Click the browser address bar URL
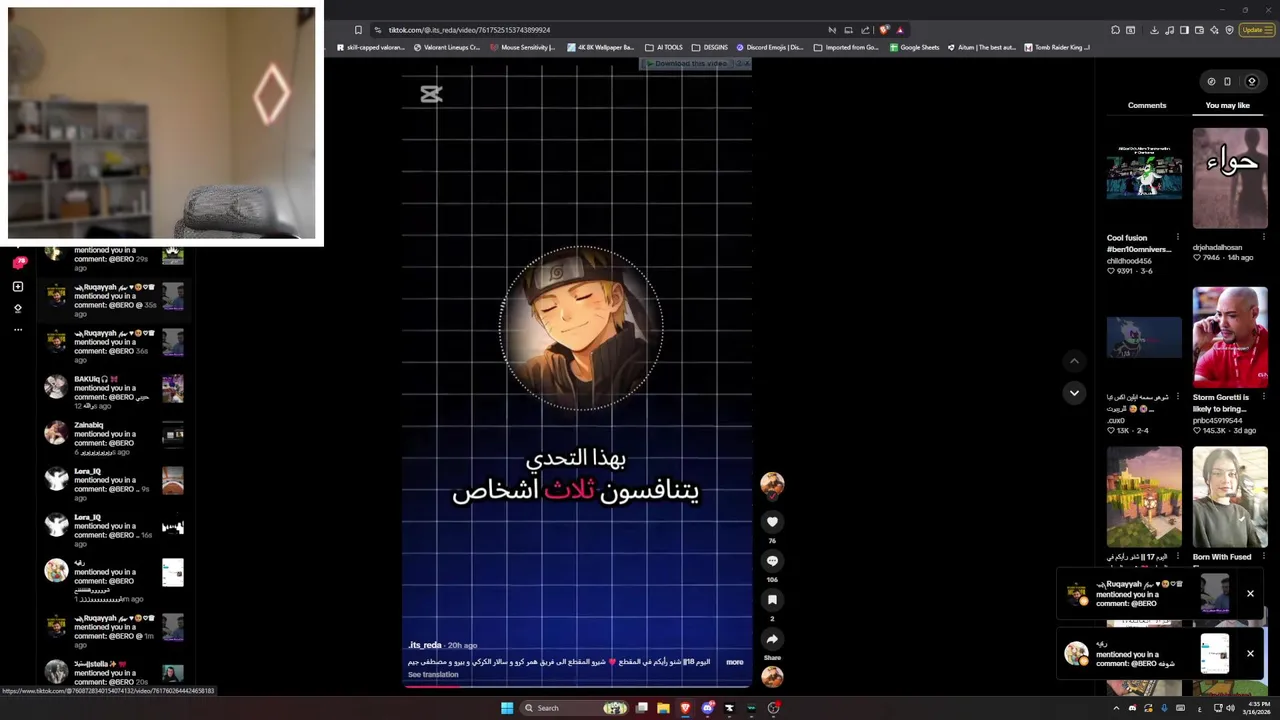This screenshot has height=720, width=1280. pos(469,30)
